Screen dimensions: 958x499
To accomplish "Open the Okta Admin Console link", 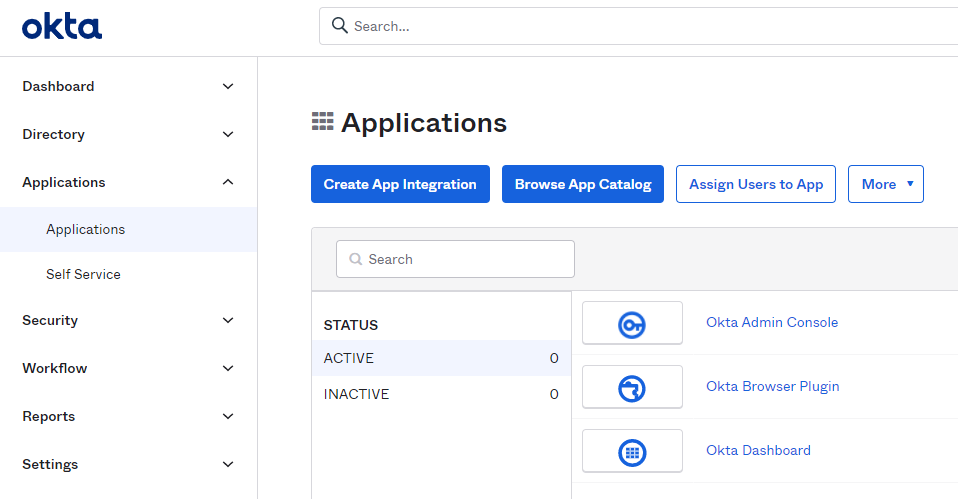I will click(771, 322).
